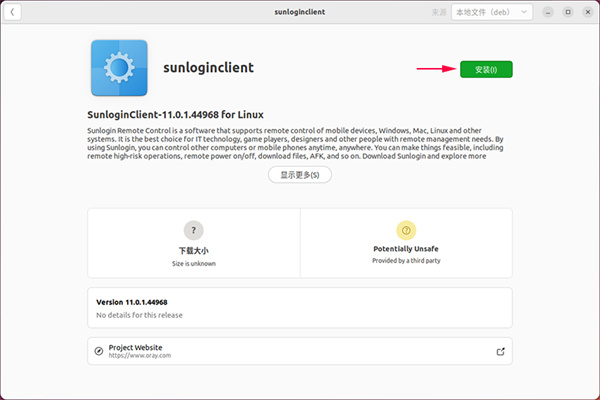Click the external link icon on Project Website
The height and width of the screenshot is (400, 600).
(501, 351)
